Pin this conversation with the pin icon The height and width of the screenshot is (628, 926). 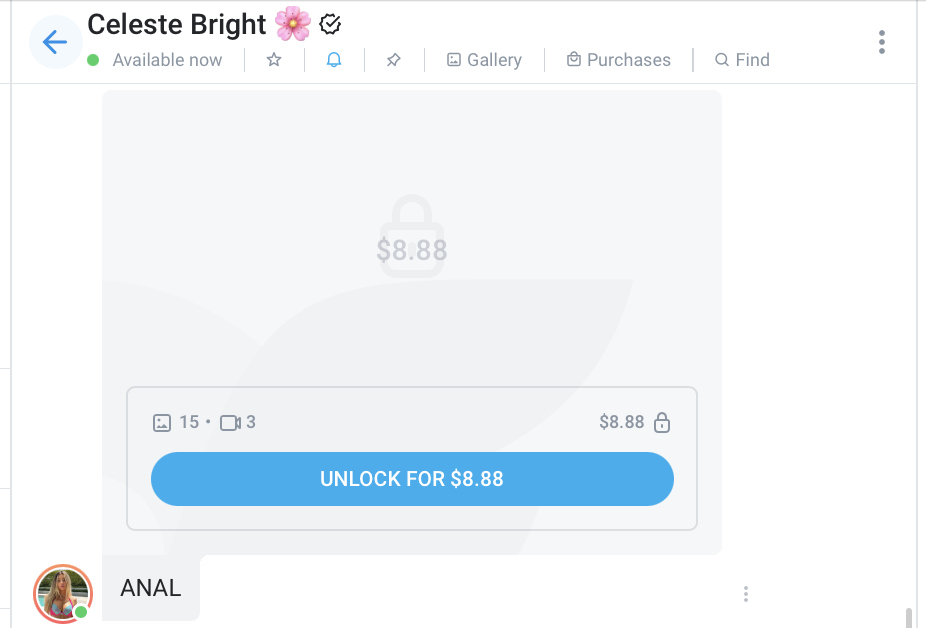[394, 60]
